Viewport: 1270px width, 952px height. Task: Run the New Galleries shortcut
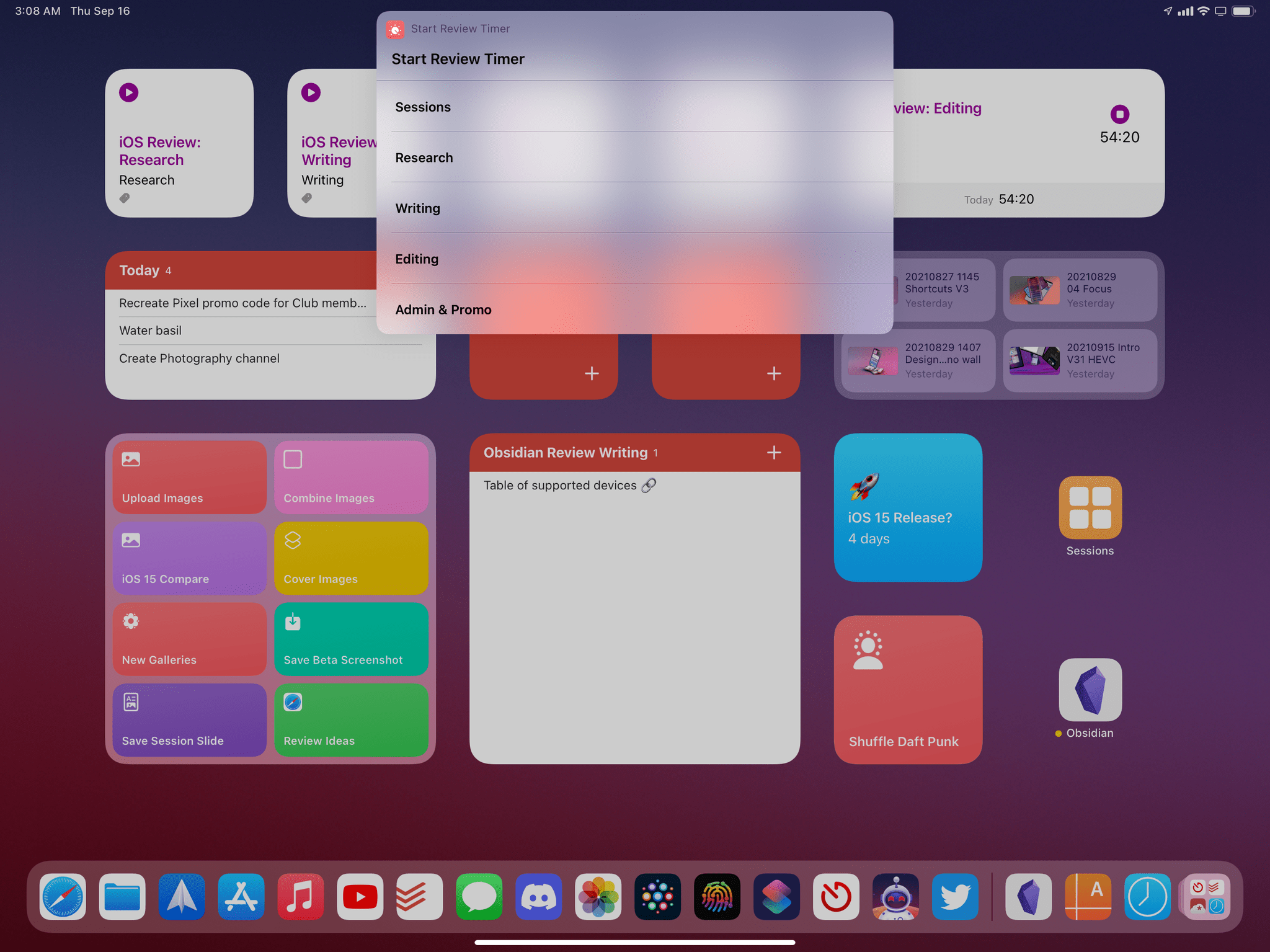(x=189, y=639)
